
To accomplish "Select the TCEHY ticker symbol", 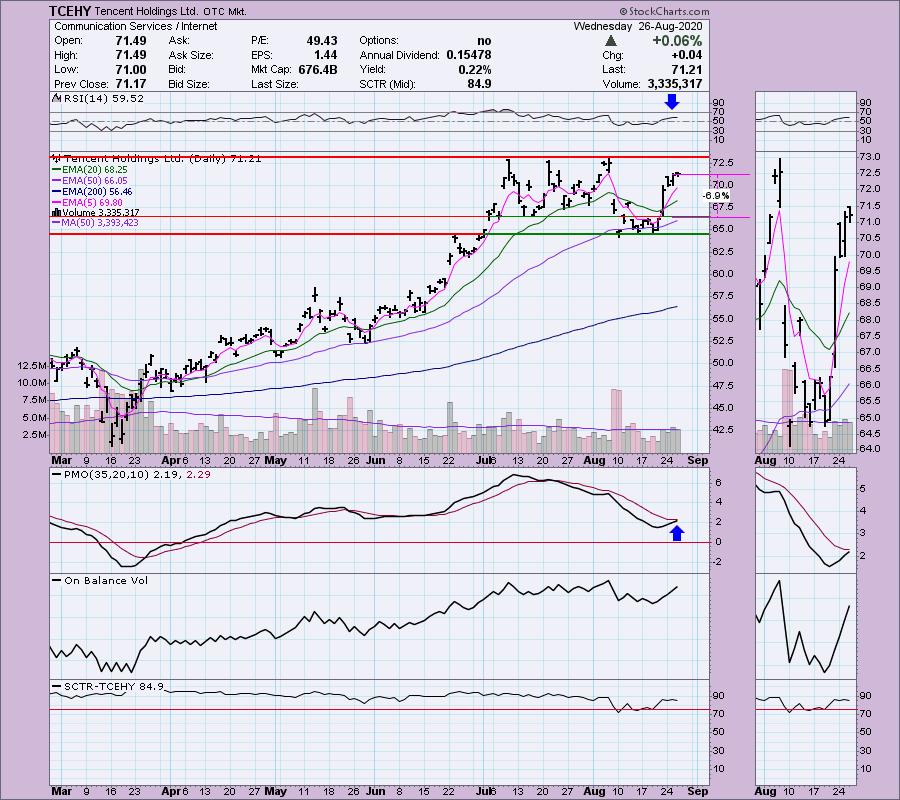I will pos(69,11).
